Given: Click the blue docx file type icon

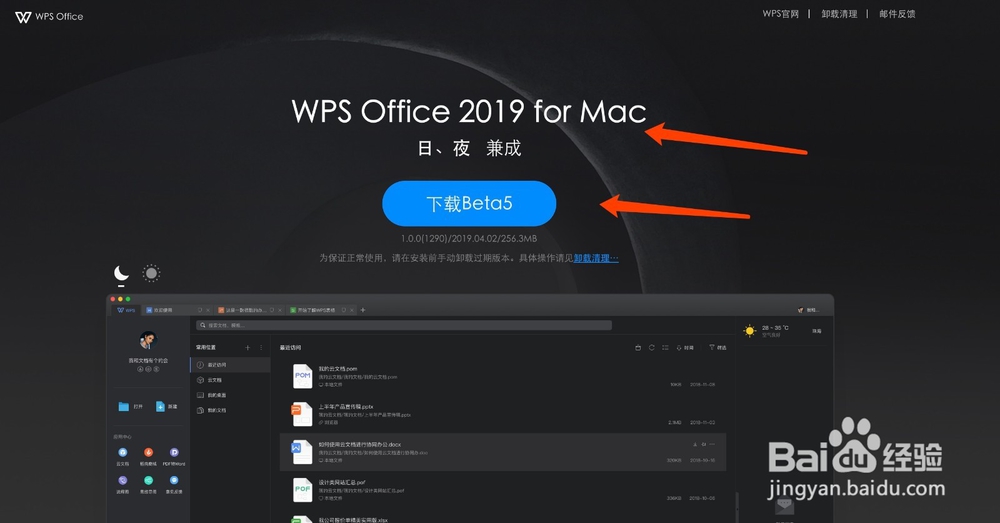Looking at the screenshot, I should tap(302, 452).
